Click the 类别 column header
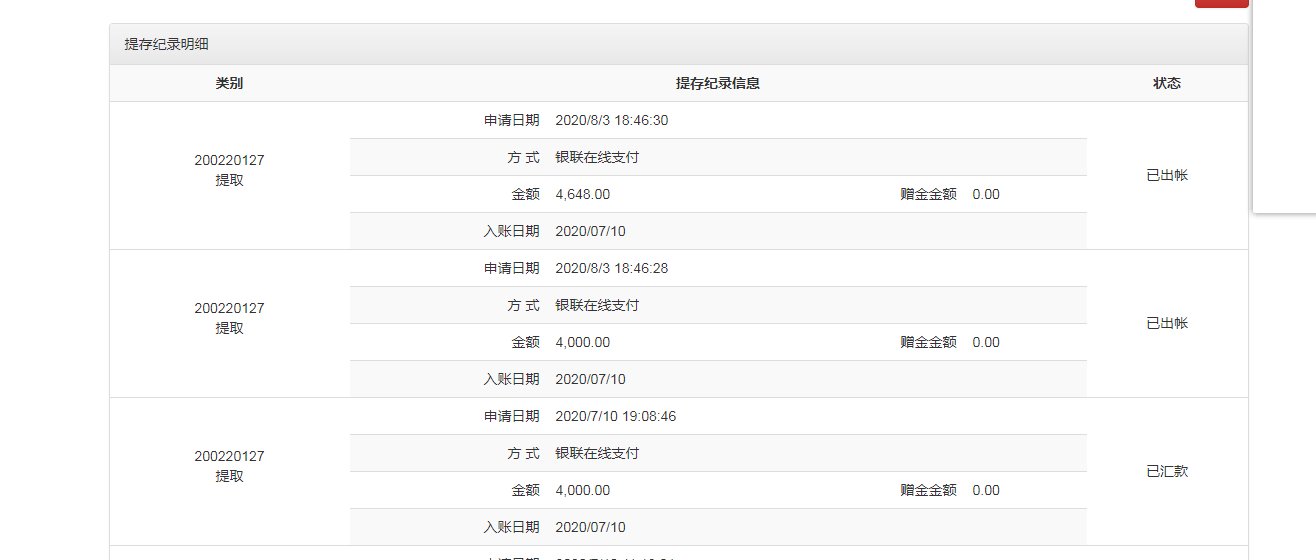The image size is (1316, 560). [x=229, y=84]
